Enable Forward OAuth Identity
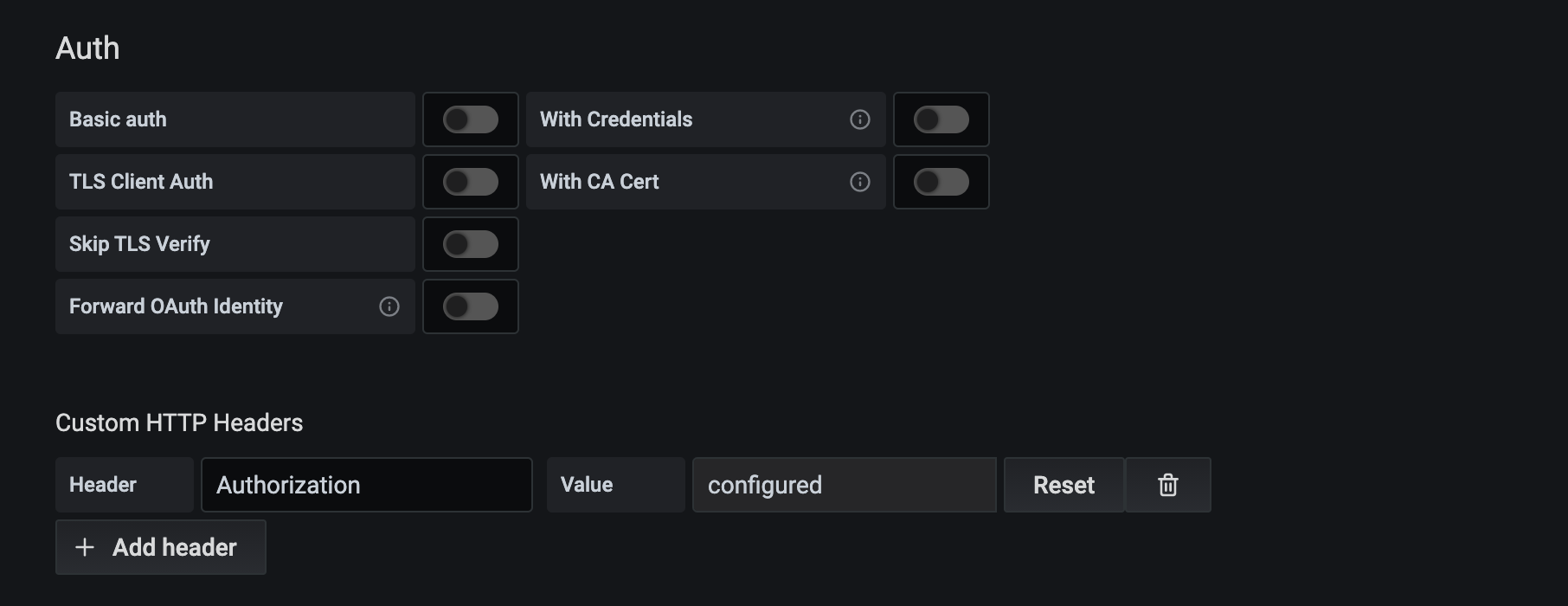This screenshot has width=1568, height=606. tap(470, 306)
